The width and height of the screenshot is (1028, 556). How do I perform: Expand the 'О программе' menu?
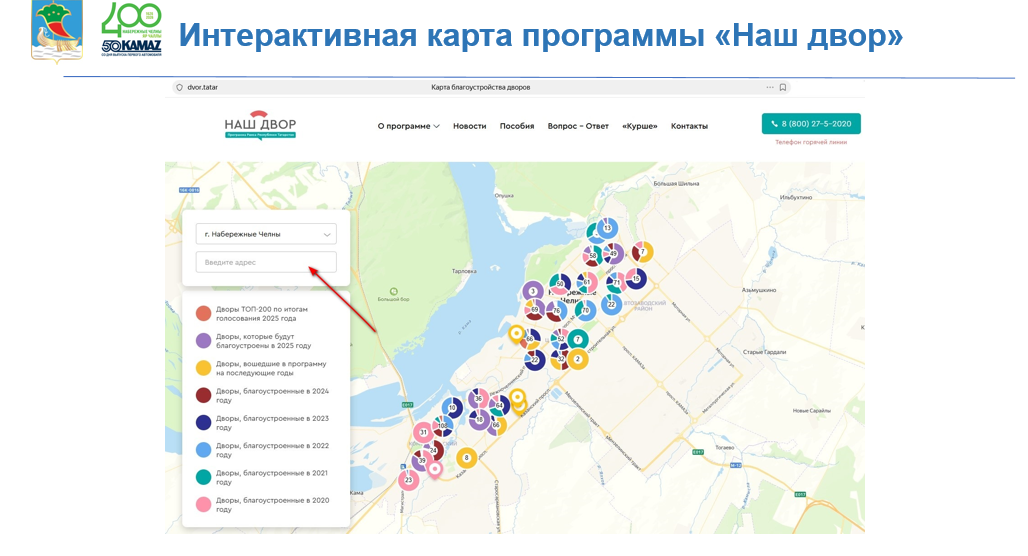408,126
